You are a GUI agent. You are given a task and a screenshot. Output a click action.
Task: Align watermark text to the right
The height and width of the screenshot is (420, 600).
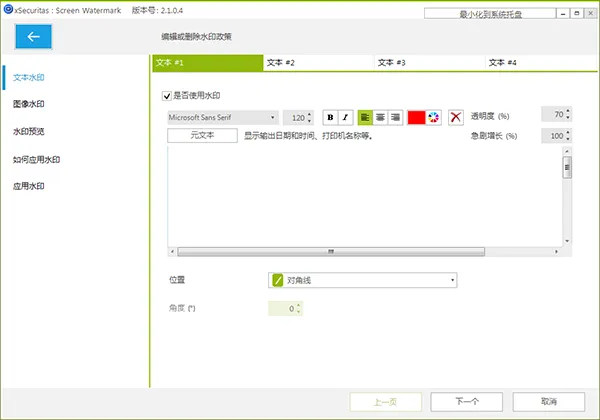point(395,117)
